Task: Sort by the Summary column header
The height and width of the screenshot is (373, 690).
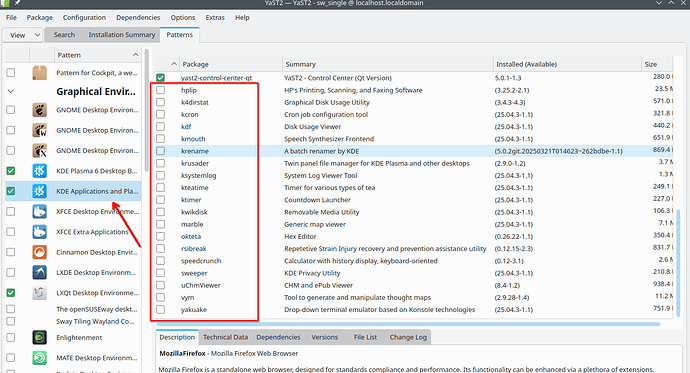Action: 388,64
